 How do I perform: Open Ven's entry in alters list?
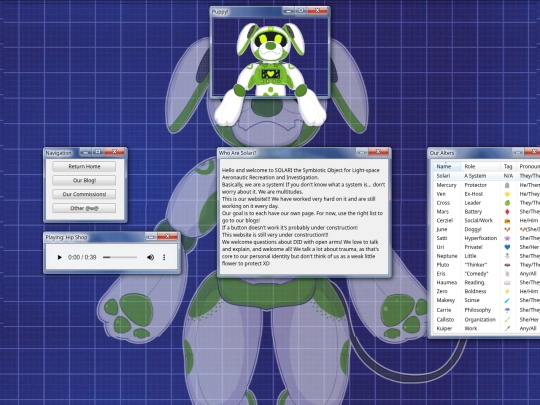pyautogui.click(x=441, y=194)
